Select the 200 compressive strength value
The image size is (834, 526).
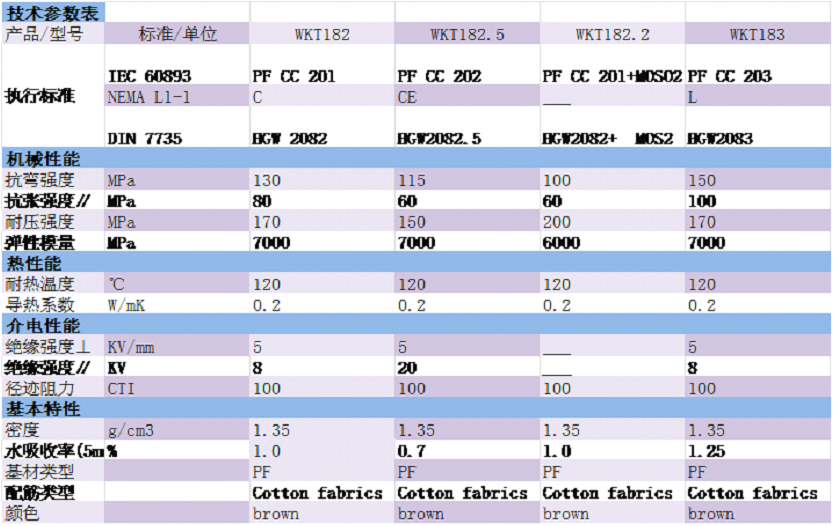click(556, 222)
